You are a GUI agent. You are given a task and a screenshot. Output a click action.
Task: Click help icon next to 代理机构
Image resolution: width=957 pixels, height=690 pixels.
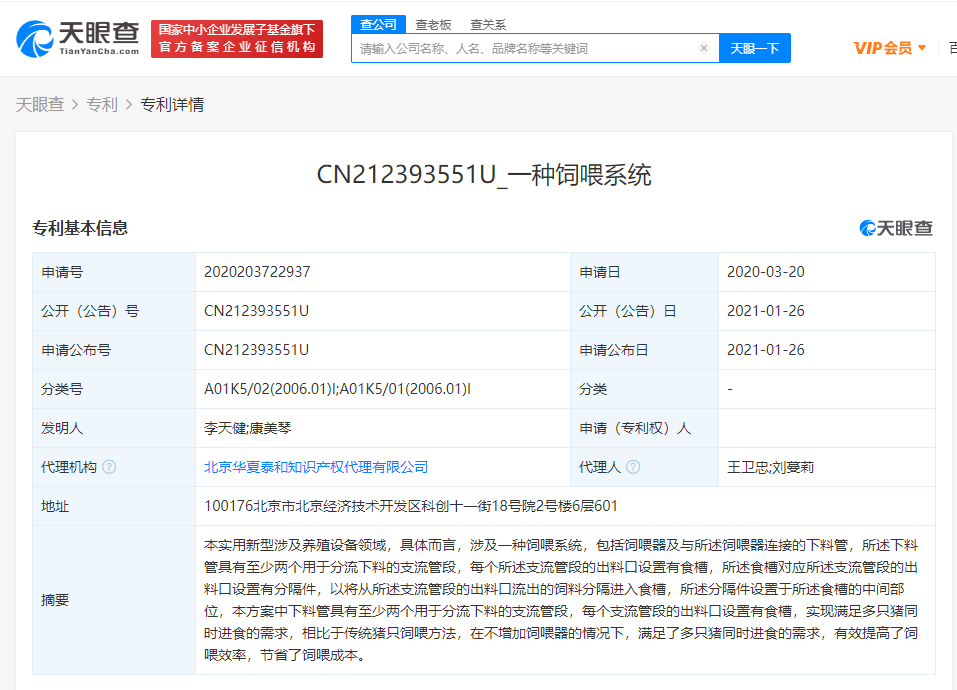pyautogui.click(x=109, y=467)
